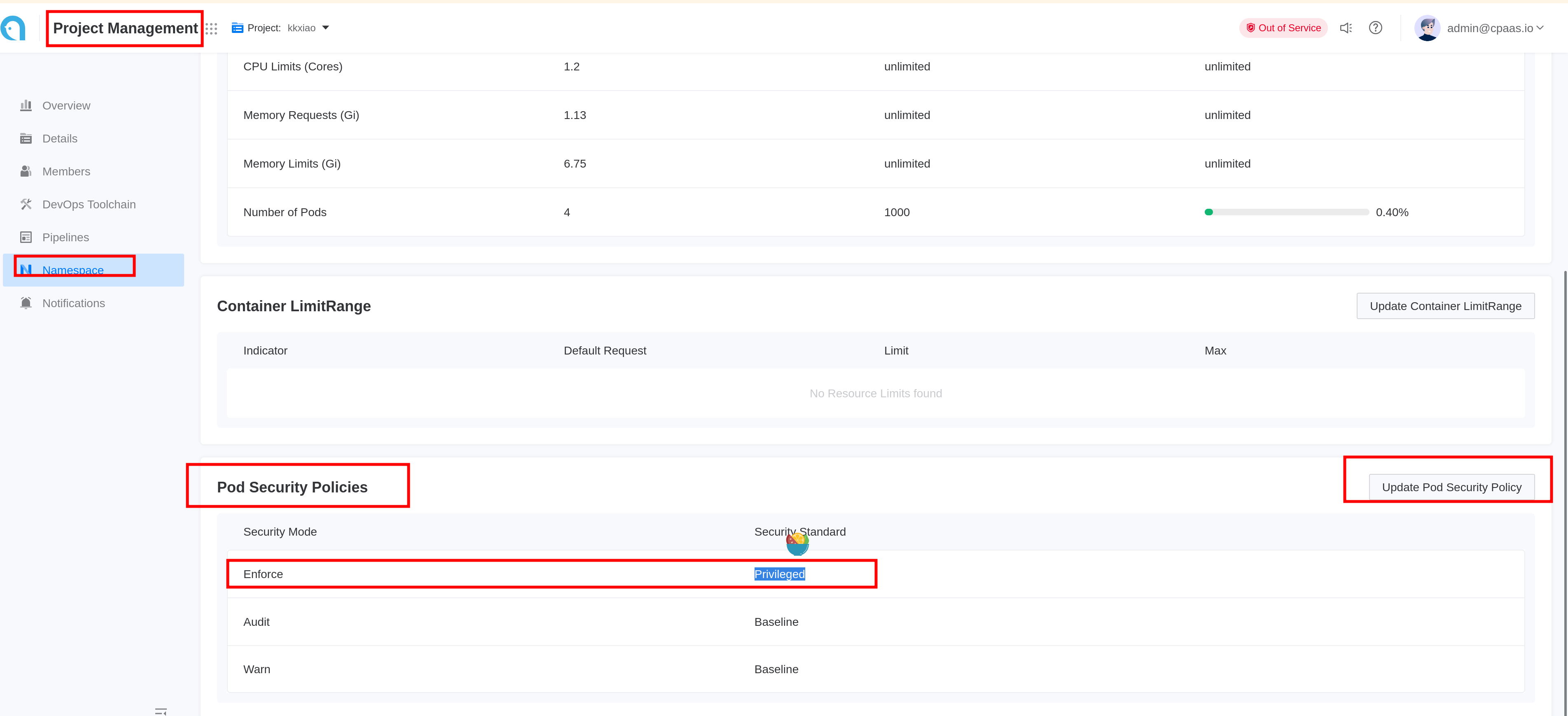Click the Notifications bell icon
Viewport: 1568px width, 716px height.
tap(26, 303)
